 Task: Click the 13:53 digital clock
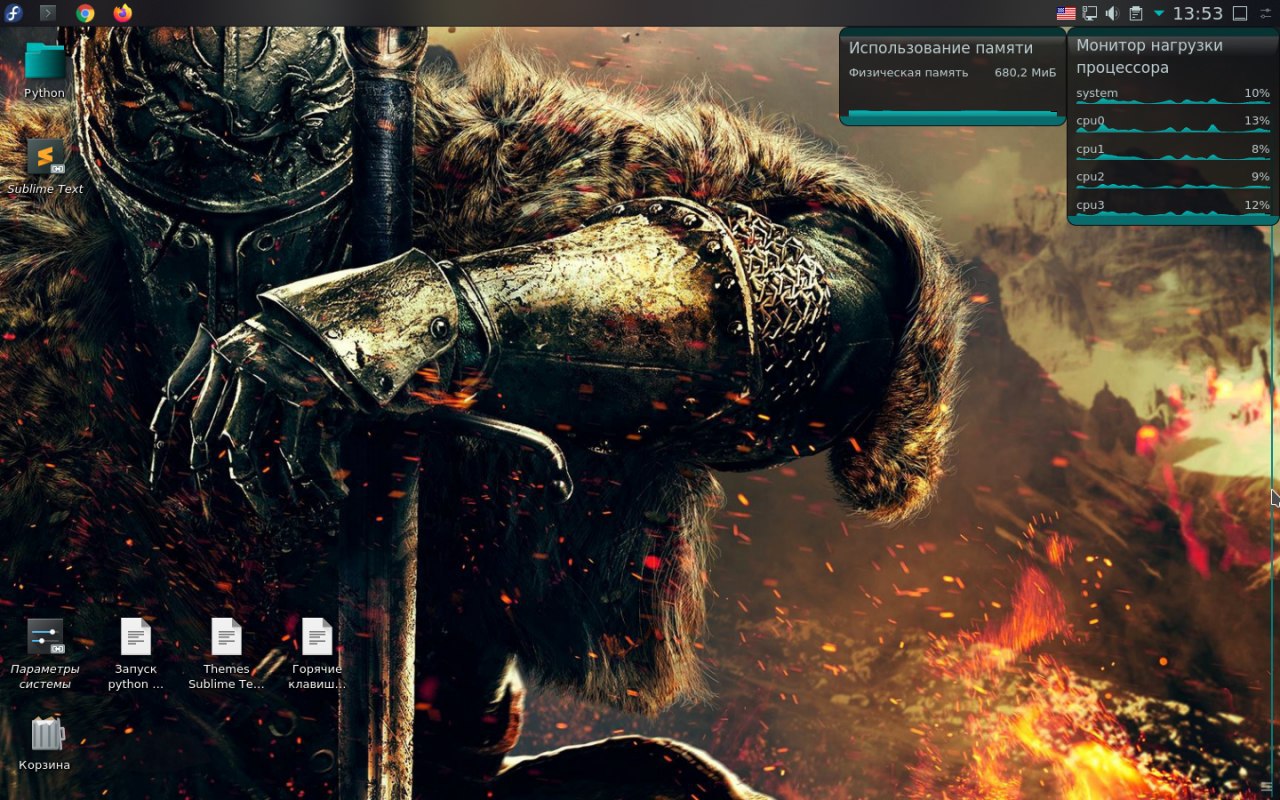[x=1198, y=14]
